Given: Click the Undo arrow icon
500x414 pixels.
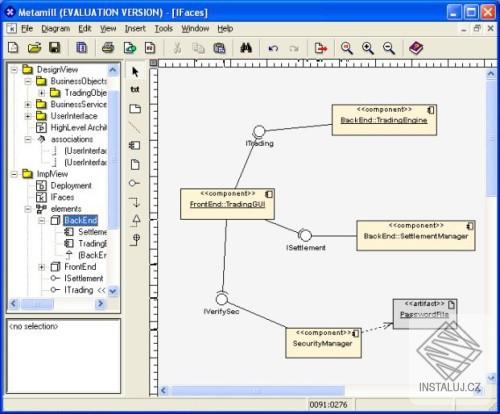Looking at the screenshot, I should [x=273, y=49].
